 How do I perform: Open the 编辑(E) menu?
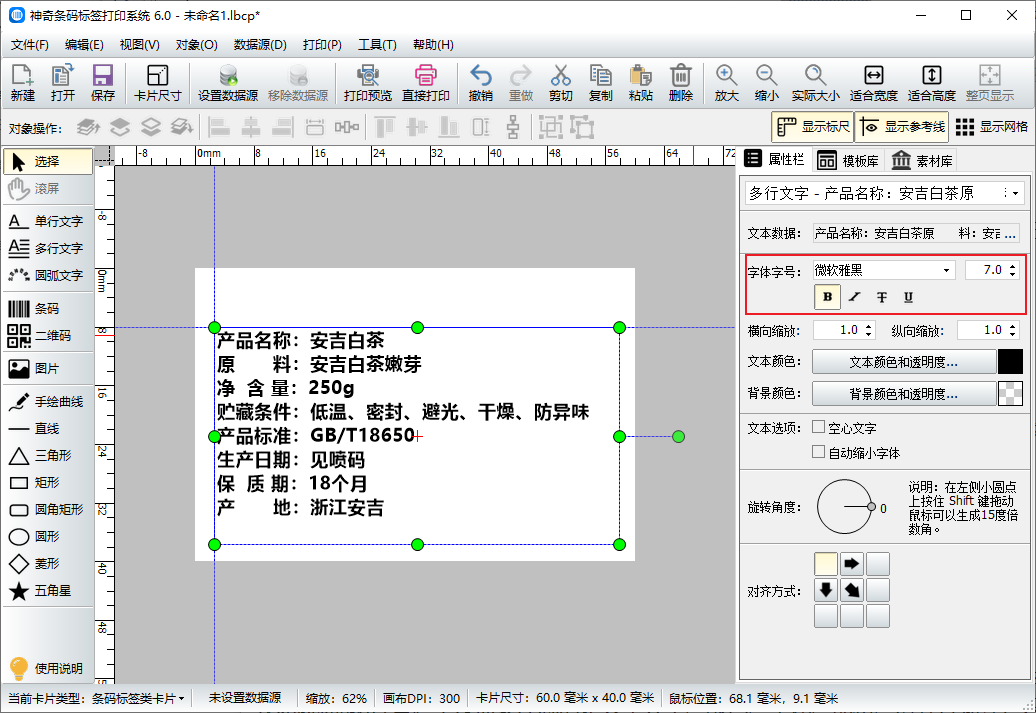[x=84, y=45]
